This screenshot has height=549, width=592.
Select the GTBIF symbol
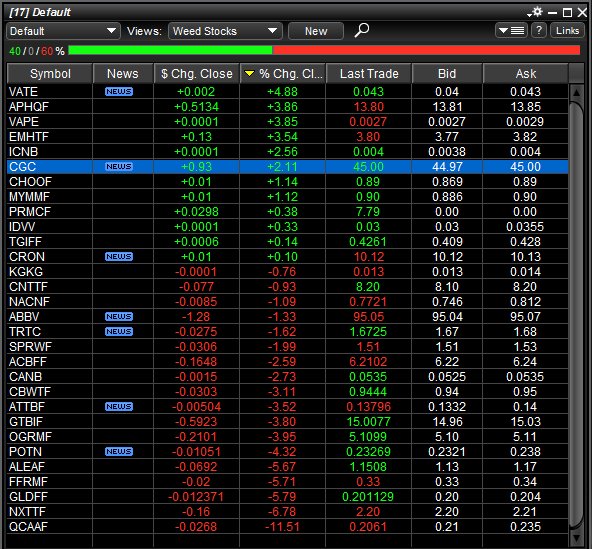tap(26, 421)
